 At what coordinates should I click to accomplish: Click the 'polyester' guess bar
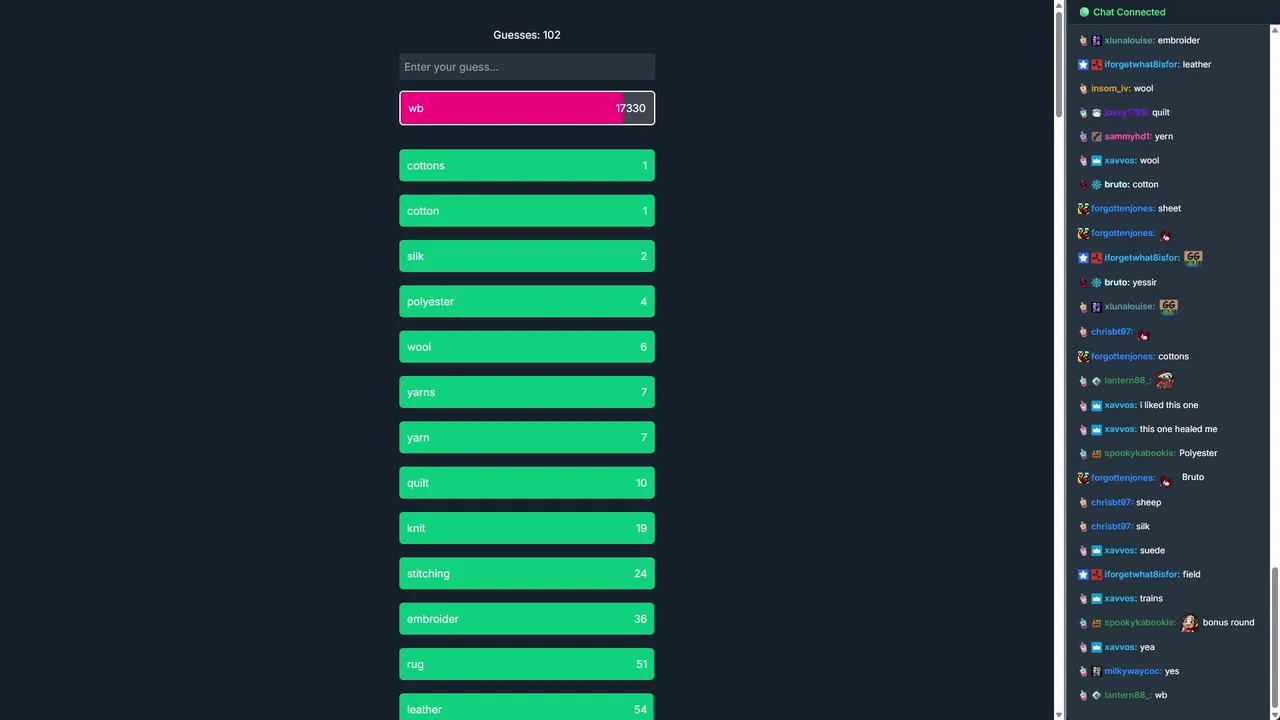tap(527, 302)
